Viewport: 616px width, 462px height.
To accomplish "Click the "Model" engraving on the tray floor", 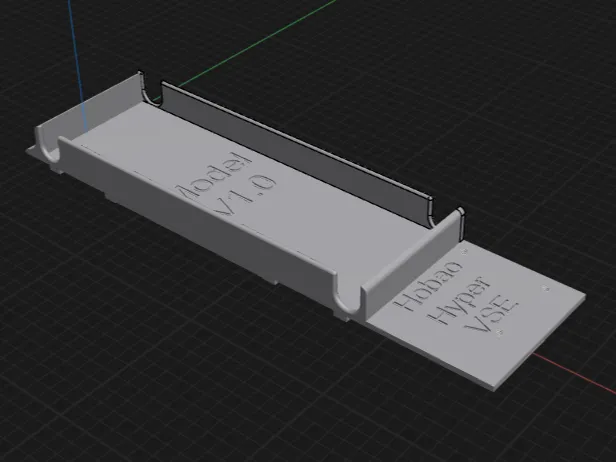I will [214, 175].
